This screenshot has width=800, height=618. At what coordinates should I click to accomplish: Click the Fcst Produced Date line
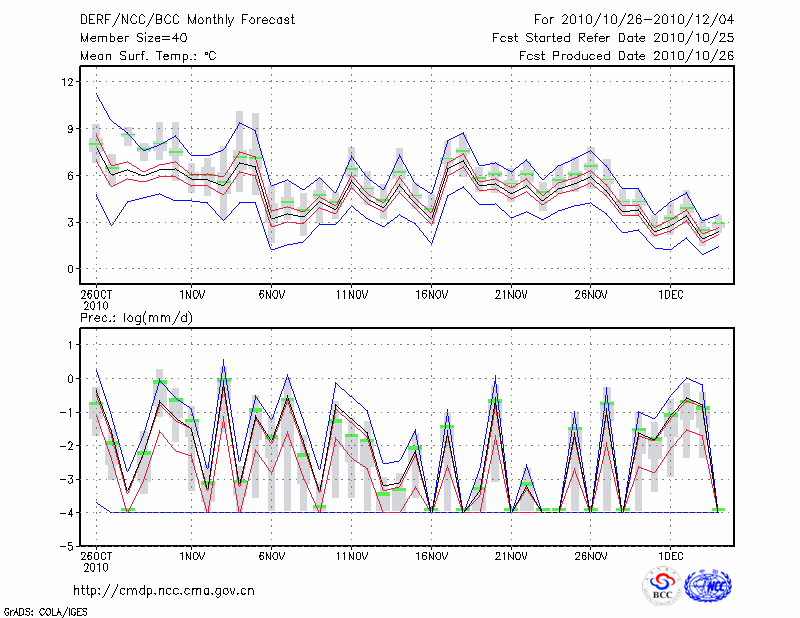point(626,56)
